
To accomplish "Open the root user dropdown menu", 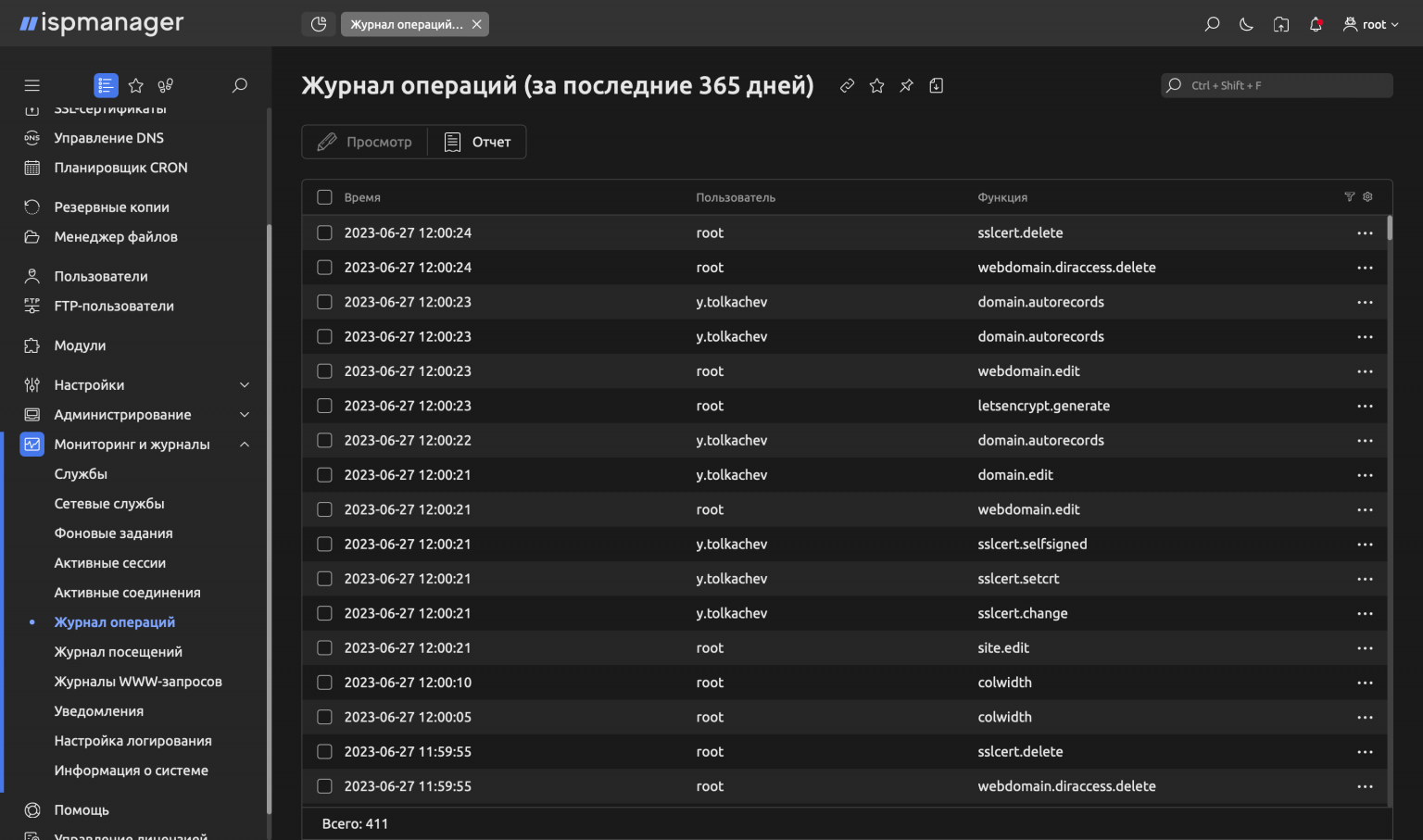I will [x=1369, y=24].
